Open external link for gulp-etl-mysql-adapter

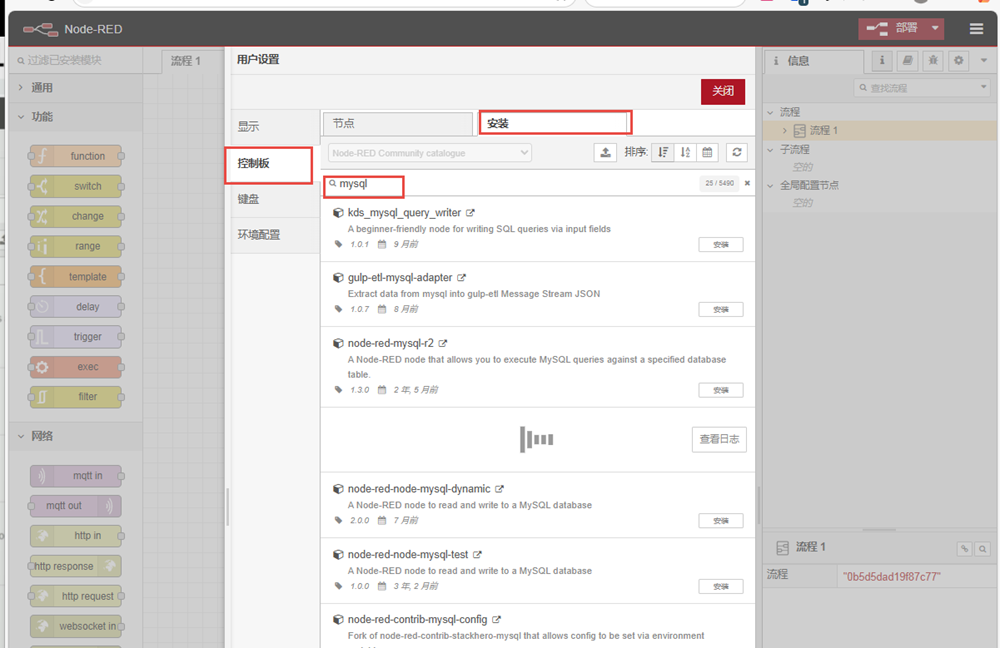(461, 278)
